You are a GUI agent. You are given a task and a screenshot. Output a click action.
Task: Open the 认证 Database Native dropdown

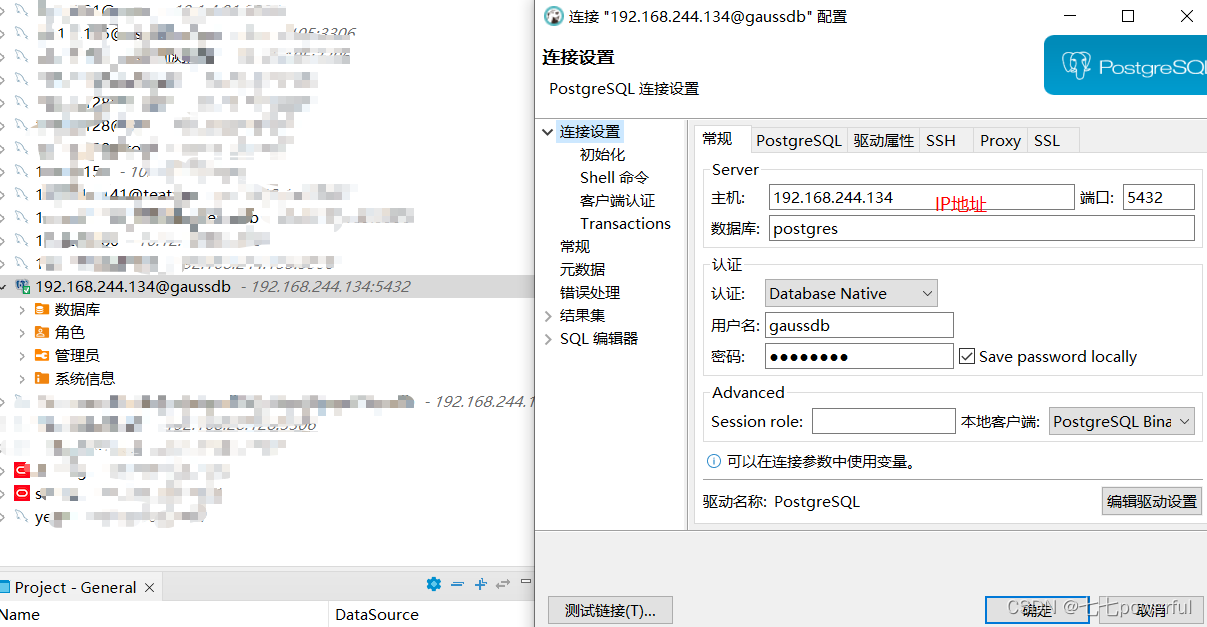(852, 293)
